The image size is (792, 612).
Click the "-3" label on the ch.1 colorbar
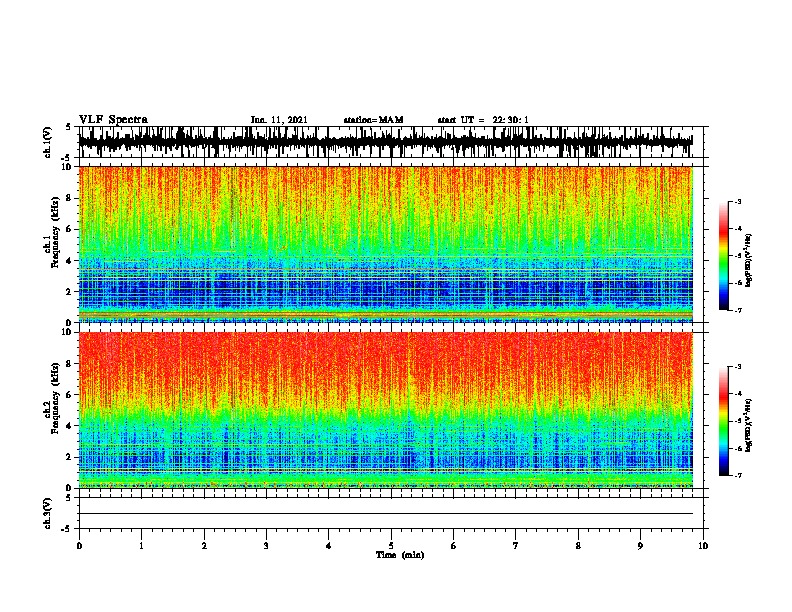coord(738,202)
